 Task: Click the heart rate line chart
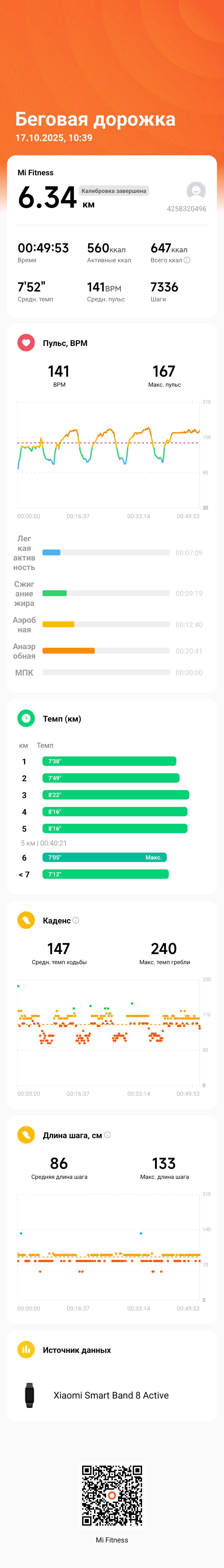tap(108, 455)
